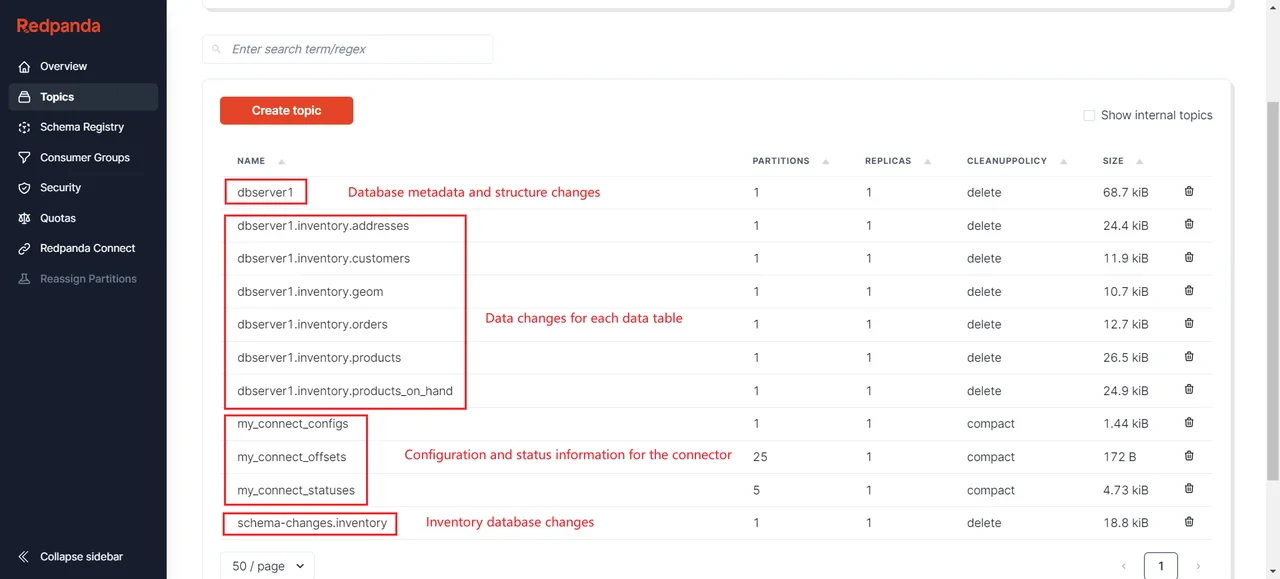Open dbserver1.inventory.customers topic link
The height and width of the screenshot is (579, 1280).
point(323,258)
